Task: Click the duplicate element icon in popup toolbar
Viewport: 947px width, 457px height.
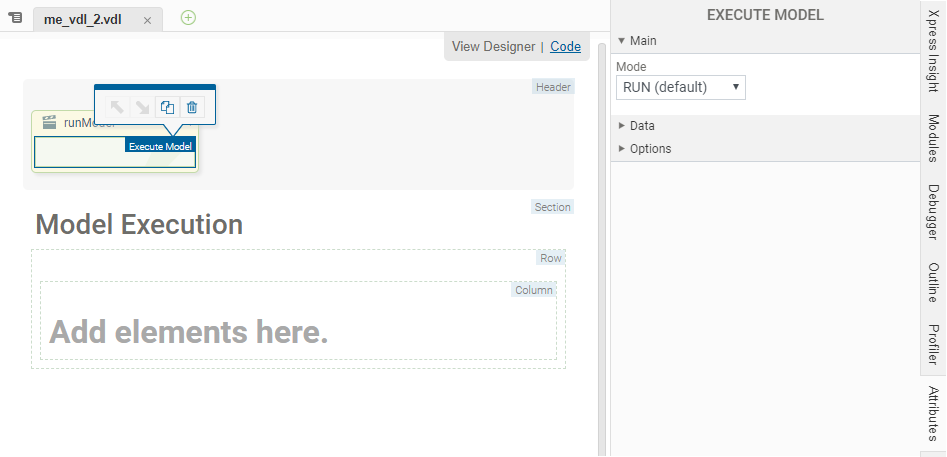Action: pos(168,107)
